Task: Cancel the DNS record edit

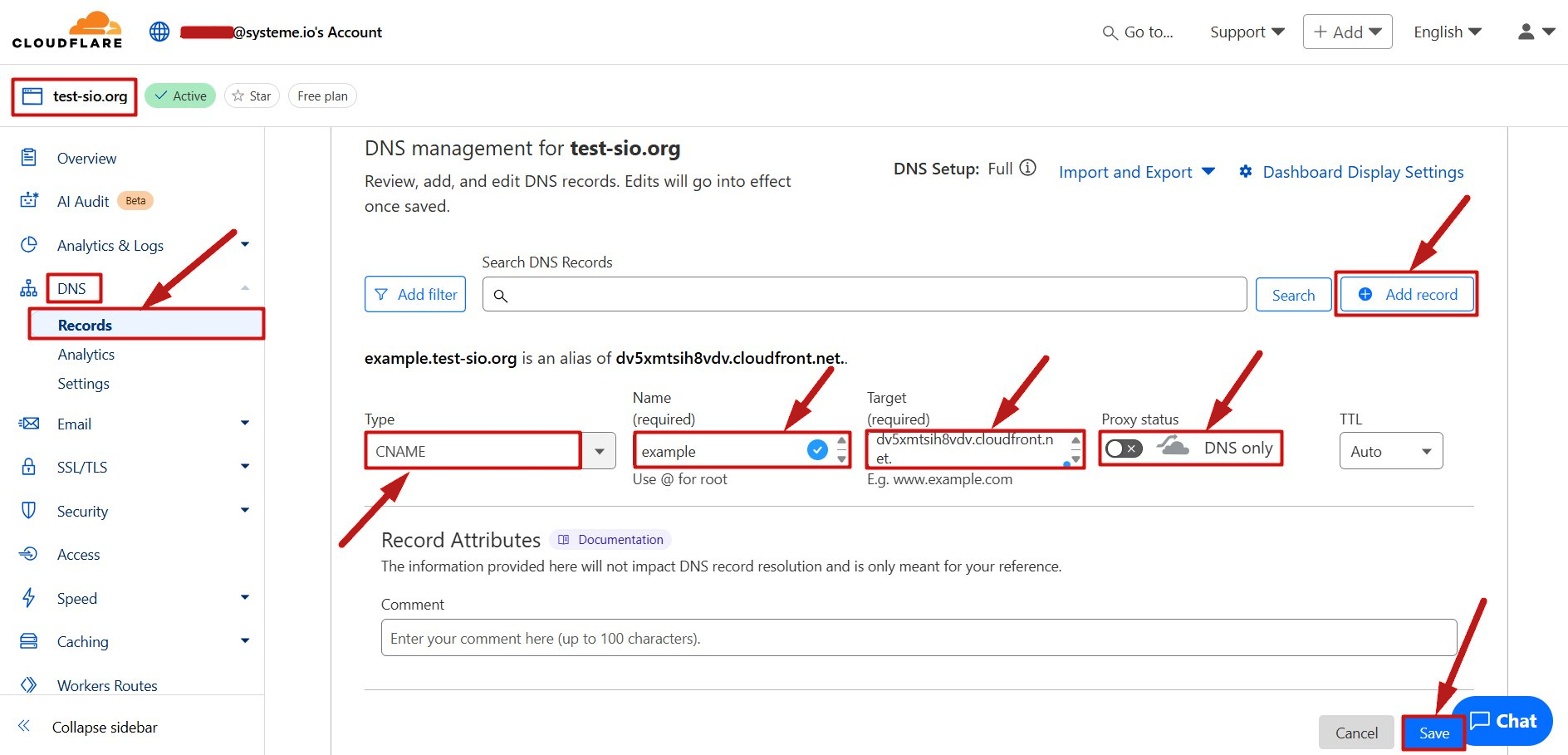Action: click(x=1356, y=733)
